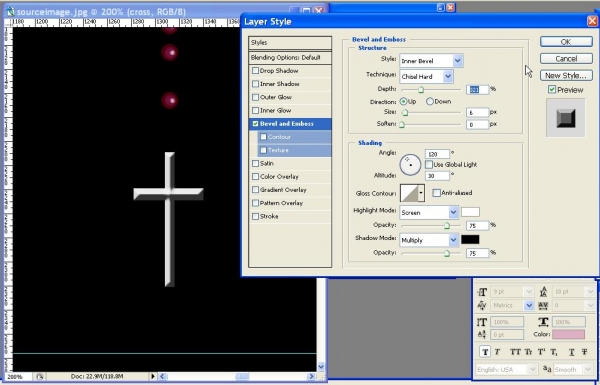
Task: Click the New Style... button
Action: [x=566, y=75]
